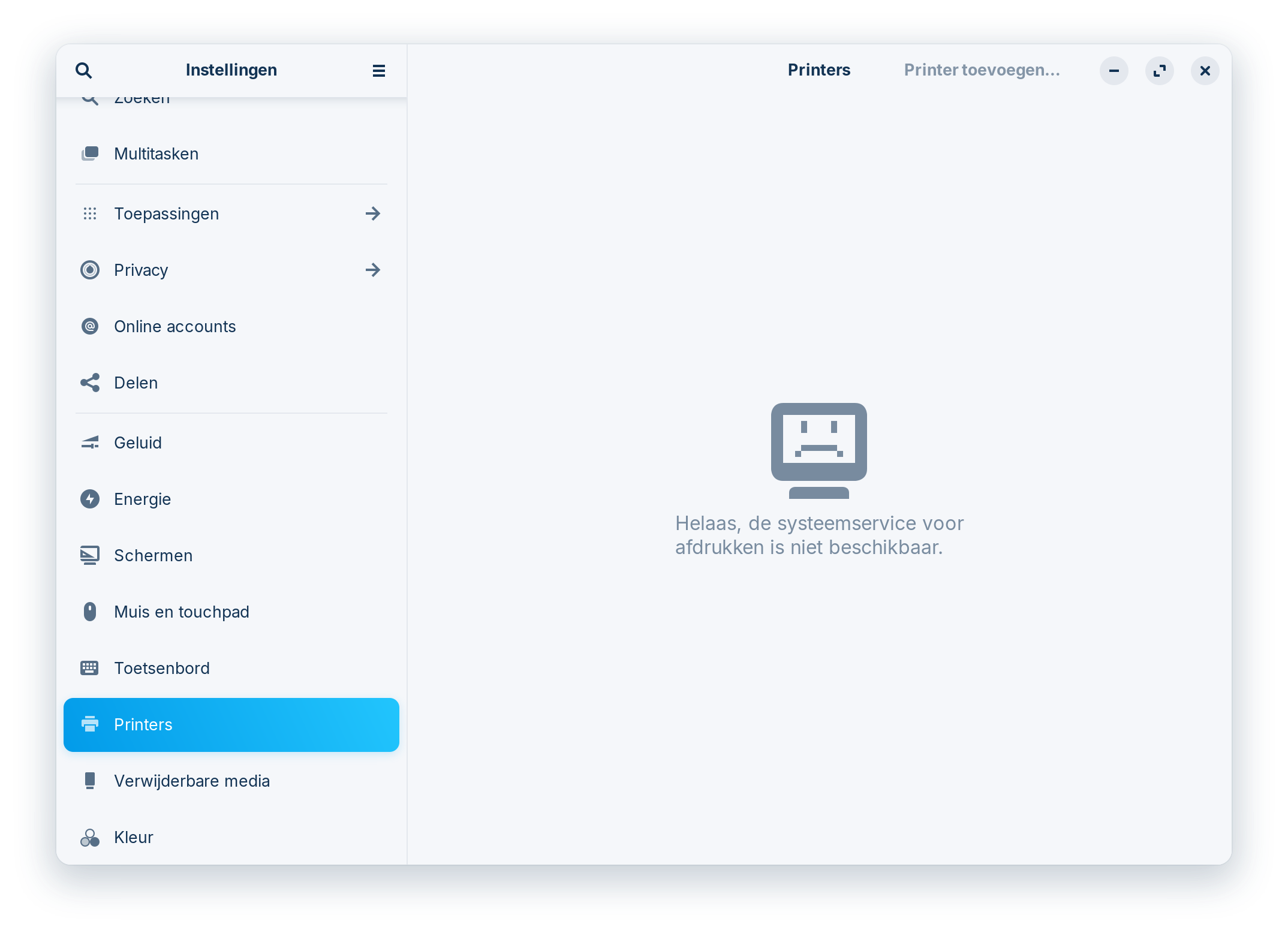Screen dimensions: 1288x933
Task: Click the Multitasken windows icon
Action: coord(90,154)
